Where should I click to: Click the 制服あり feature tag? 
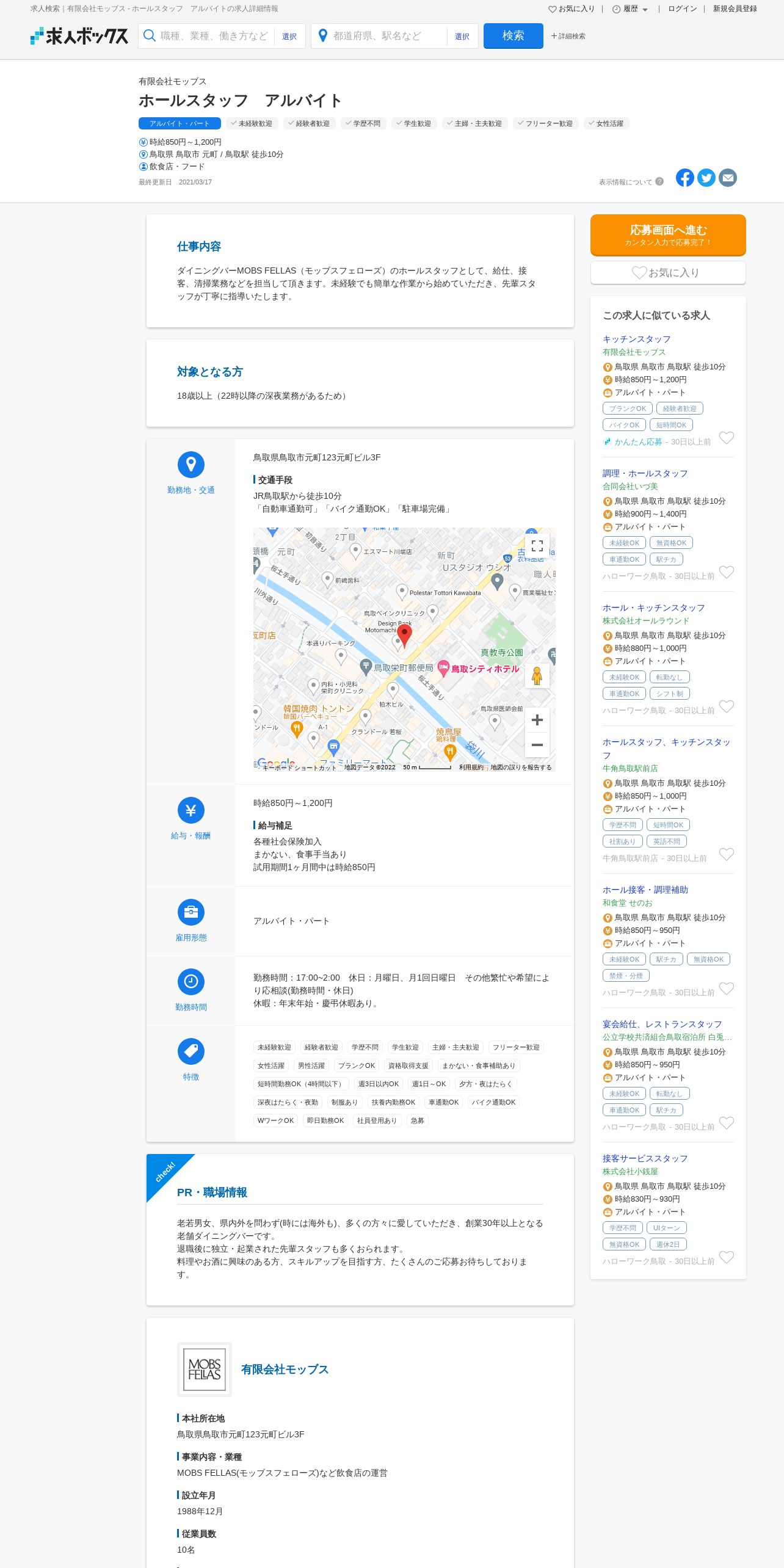click(x=344, y=1102)
